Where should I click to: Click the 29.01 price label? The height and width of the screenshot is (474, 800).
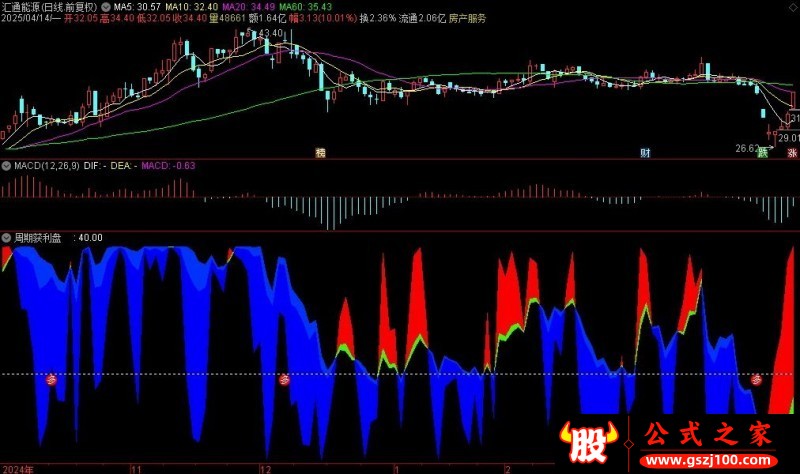tap(789, 138)
